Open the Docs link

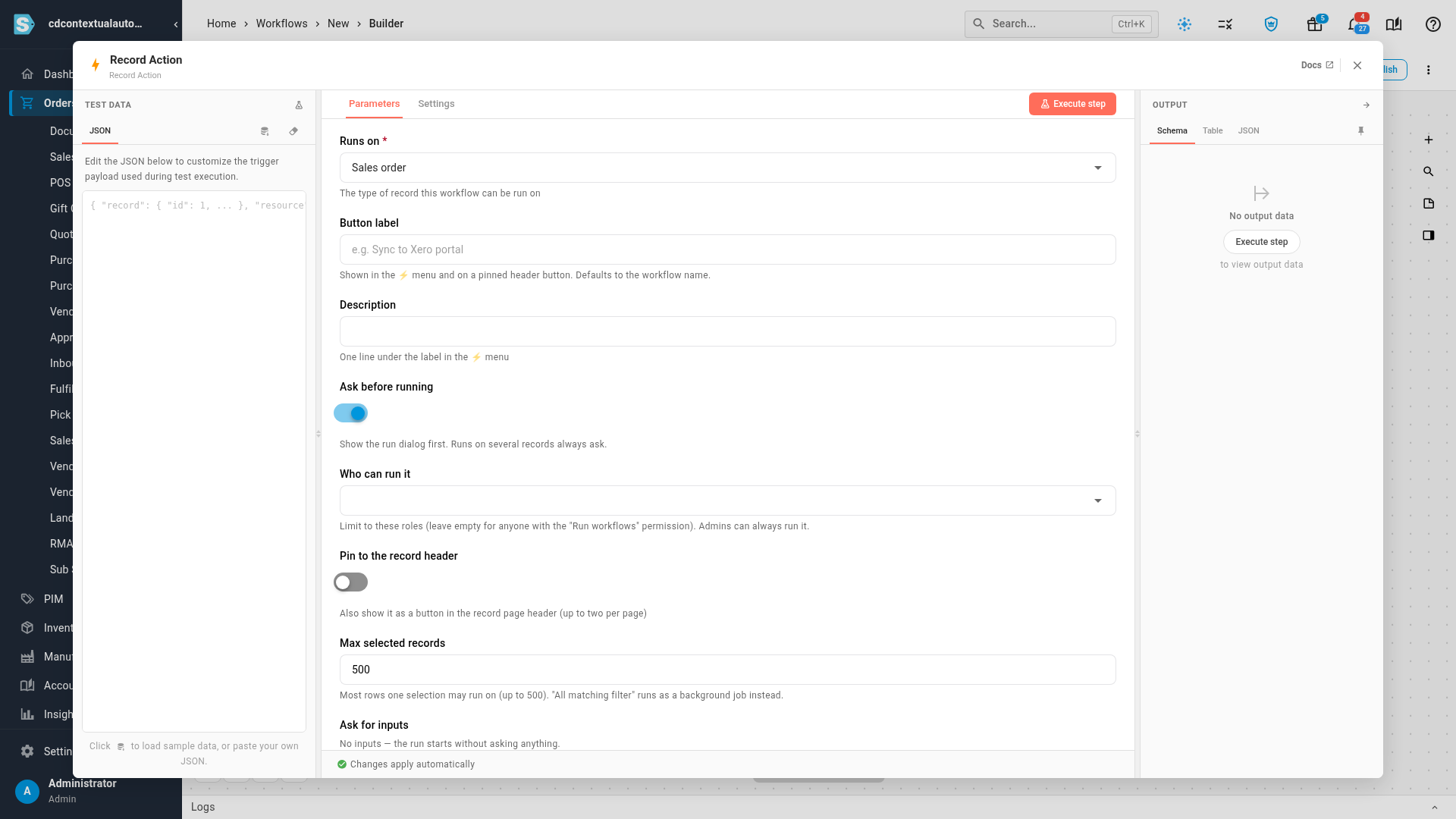pyautogui.click(x=1316, y=65)
